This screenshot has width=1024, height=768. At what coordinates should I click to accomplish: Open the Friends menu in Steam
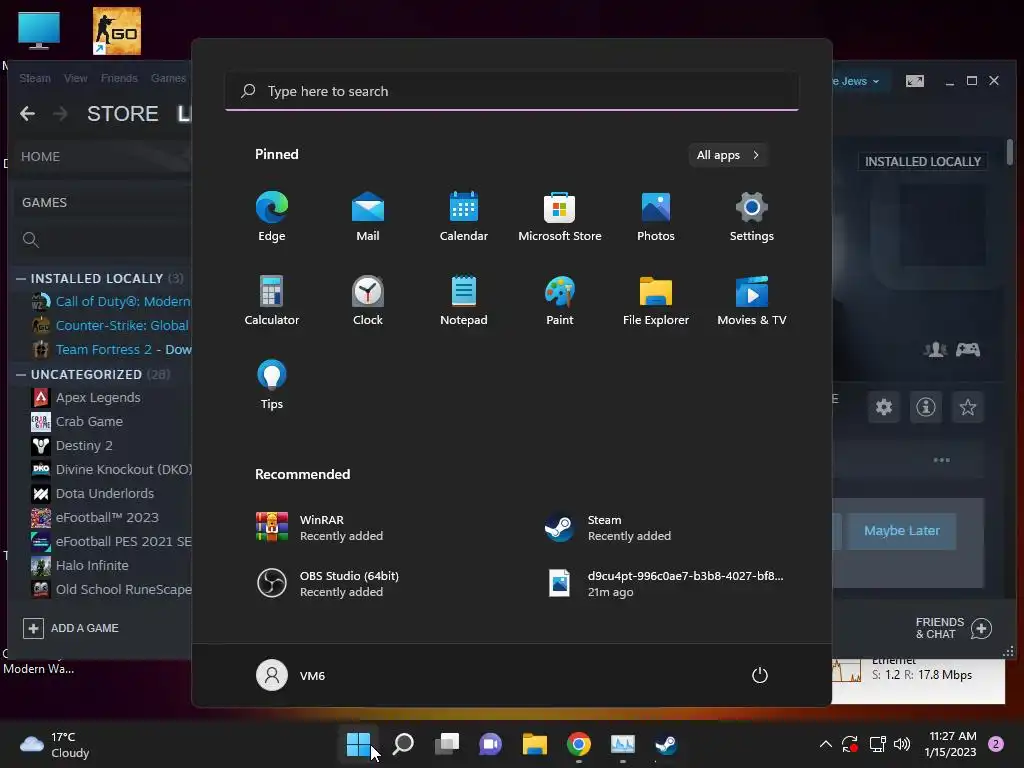(119, 78)
